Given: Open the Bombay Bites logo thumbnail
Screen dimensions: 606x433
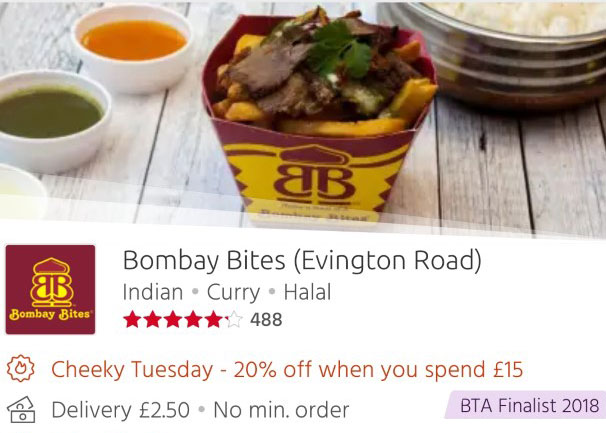Looking at the screenshot, I should coord(50,289).
